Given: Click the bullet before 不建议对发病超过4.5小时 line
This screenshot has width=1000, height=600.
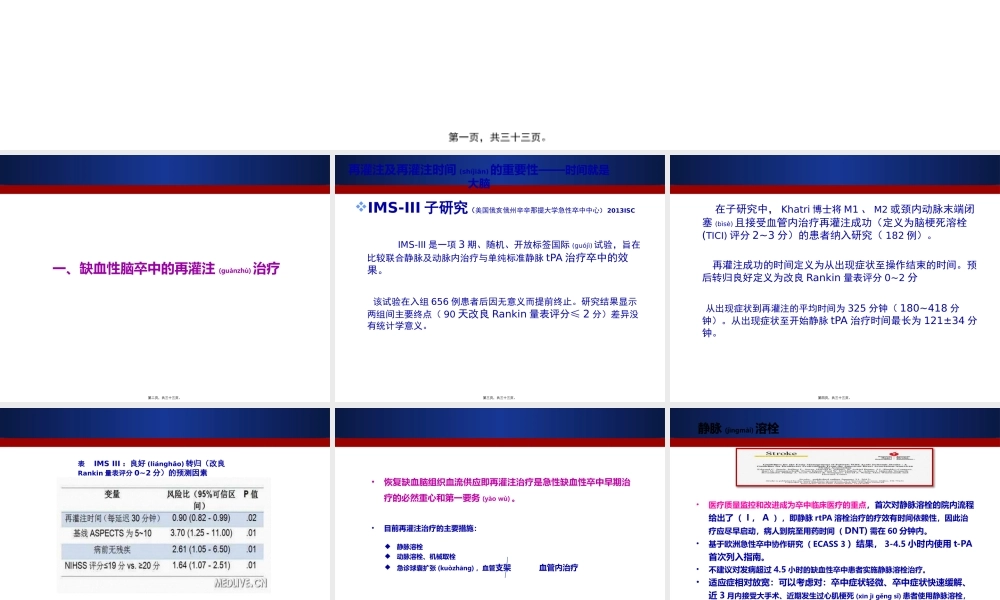Looking at the screenshot, I should (x=697, y=567).
